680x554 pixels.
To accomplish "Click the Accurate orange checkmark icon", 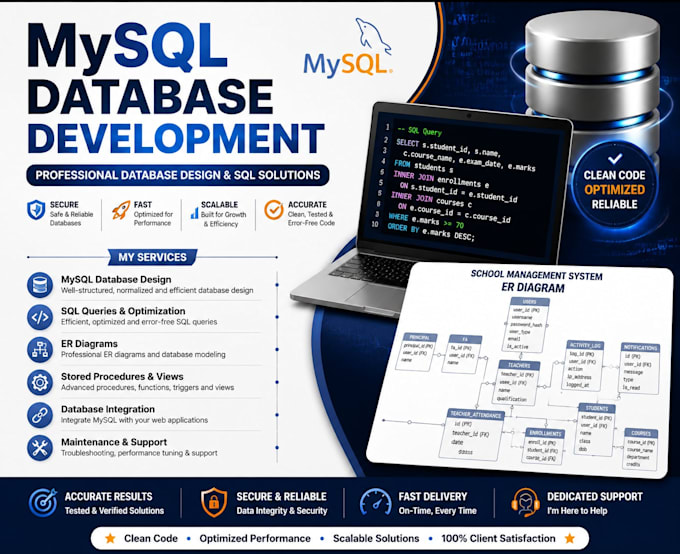I will click(x=274, y=210).
